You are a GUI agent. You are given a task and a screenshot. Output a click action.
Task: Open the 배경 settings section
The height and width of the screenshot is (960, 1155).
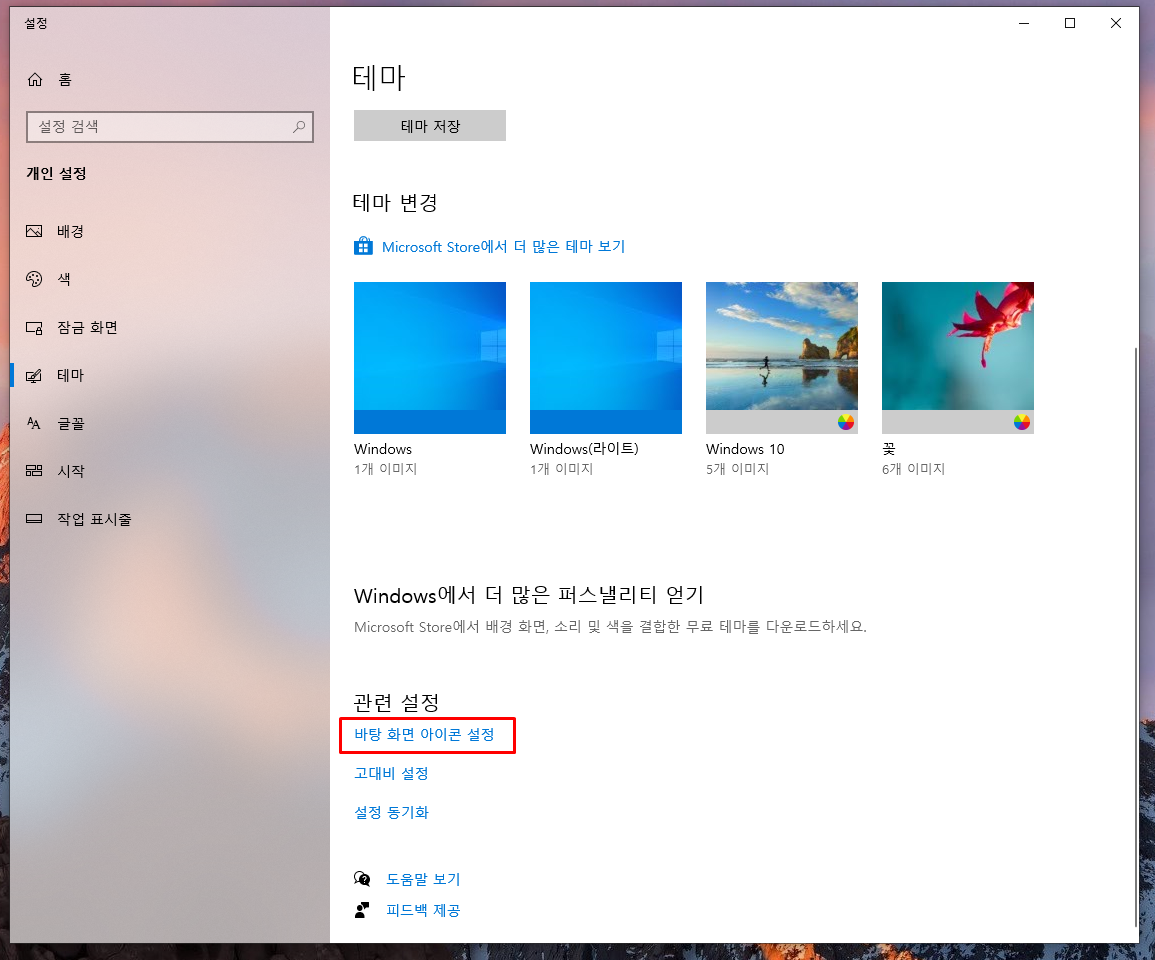point(170,231)
